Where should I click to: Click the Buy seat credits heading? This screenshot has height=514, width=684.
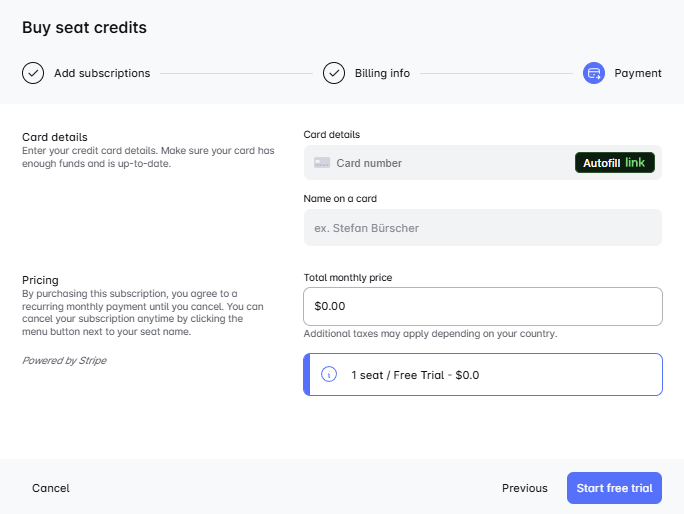(85, 28)
